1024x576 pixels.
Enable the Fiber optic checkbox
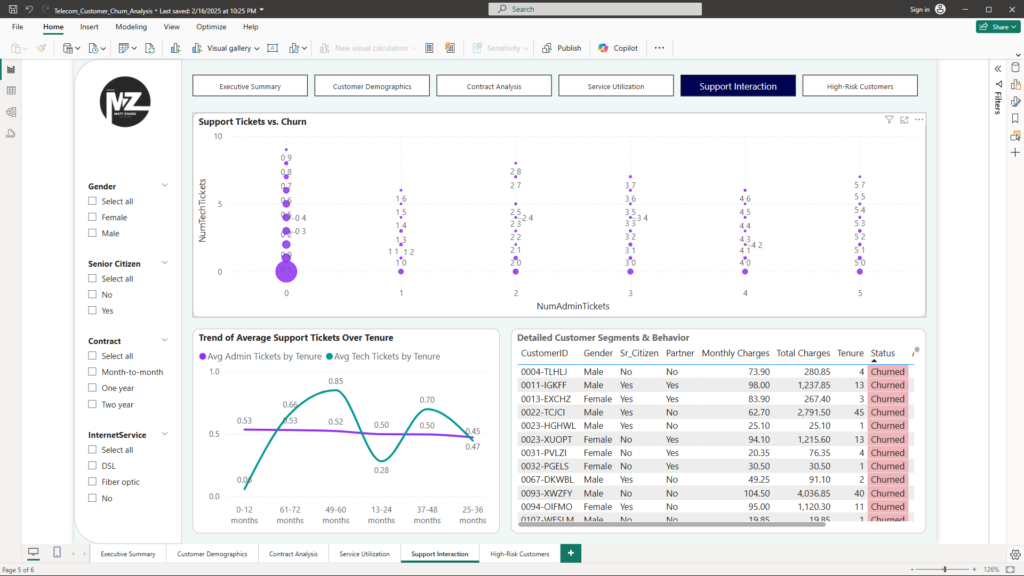pos(93,482)
